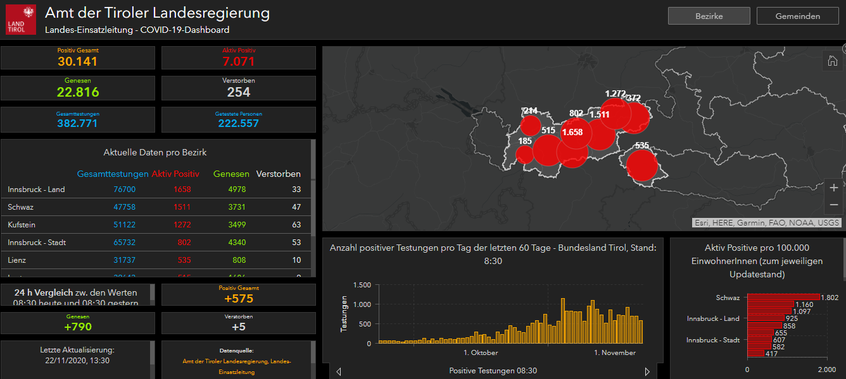Select the 214 bubble on the map
Viewport: 846px width, 379px height.
click(530, 126)
